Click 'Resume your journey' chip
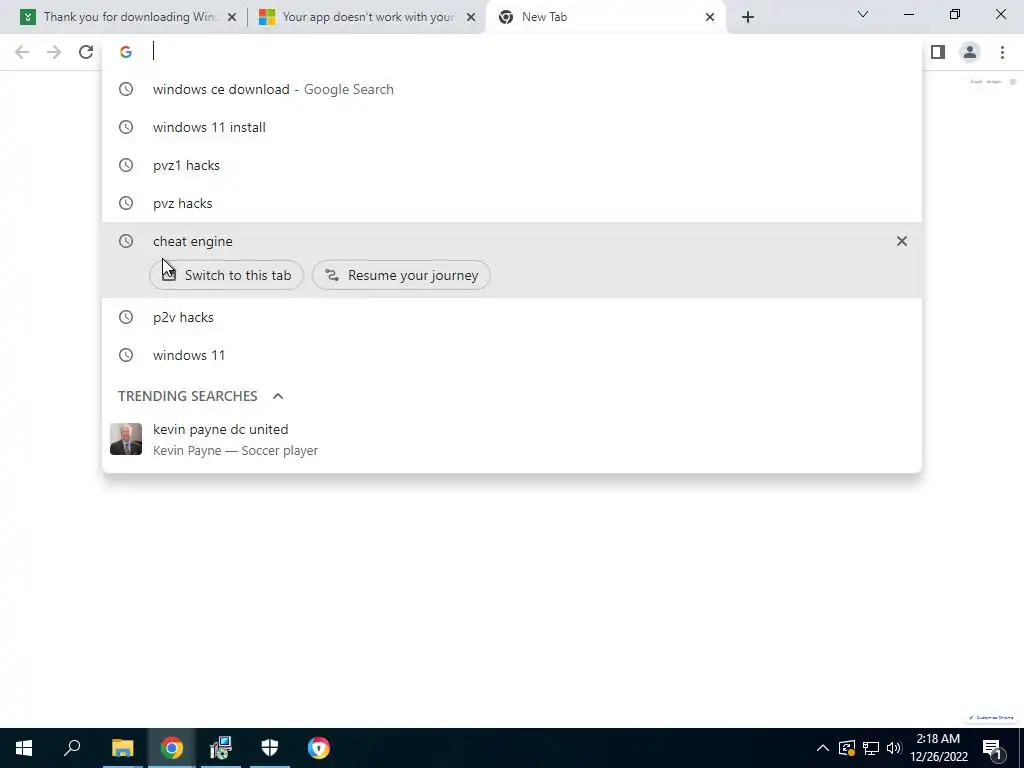 (x=401, y=275)
